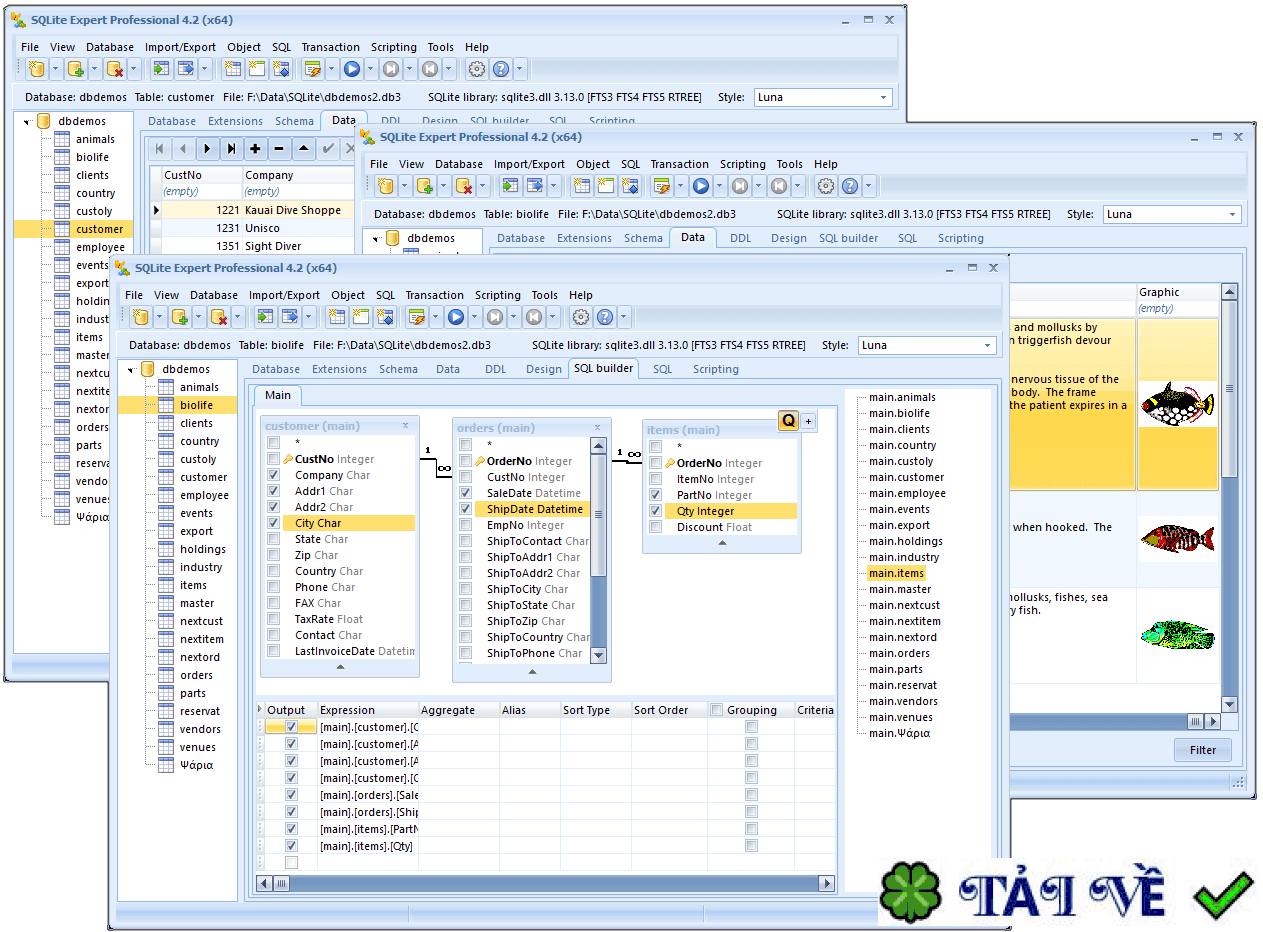The image size is (1263, 932).
Task: Select the Main query tab in the SQL builder
Action: coord(278,395)
